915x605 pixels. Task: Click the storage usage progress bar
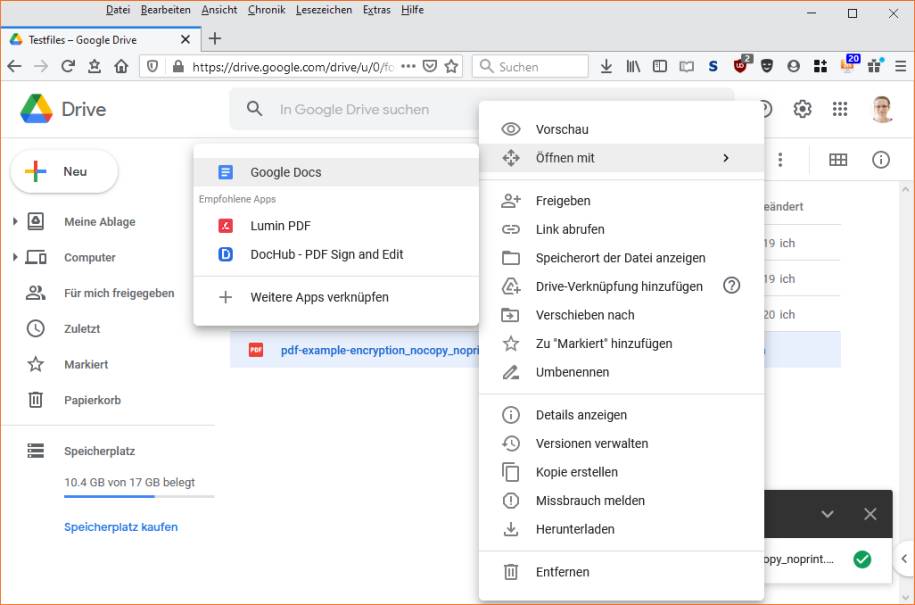point(138,497)
